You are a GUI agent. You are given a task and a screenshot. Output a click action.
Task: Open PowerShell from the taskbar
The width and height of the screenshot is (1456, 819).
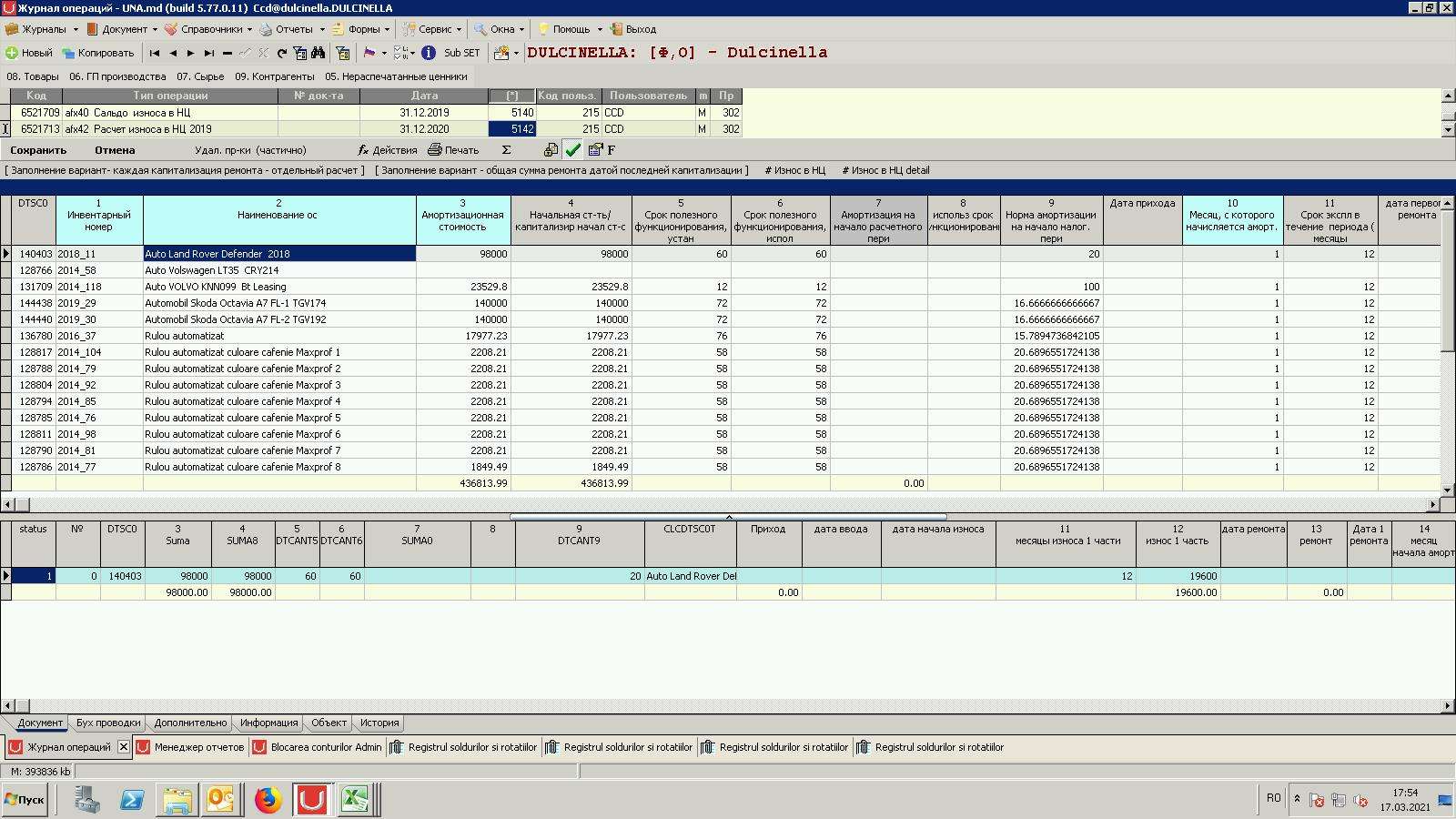click(x=132, y=800)
